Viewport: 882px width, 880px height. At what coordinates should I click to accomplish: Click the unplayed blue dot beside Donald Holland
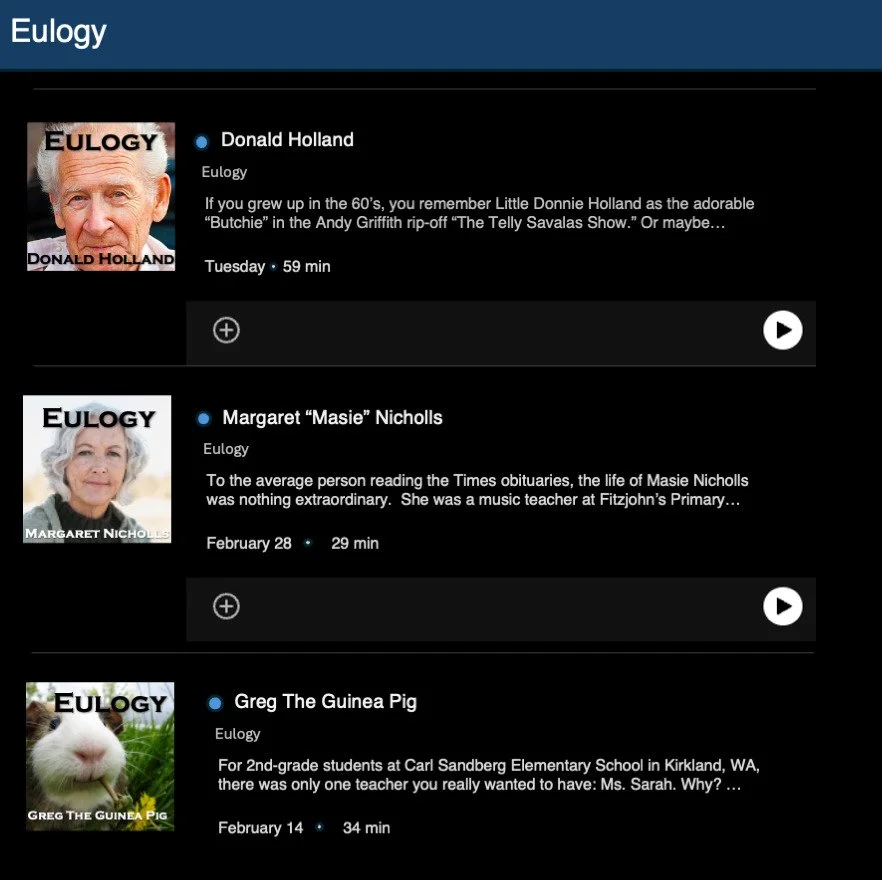click(x=201, y=142)
